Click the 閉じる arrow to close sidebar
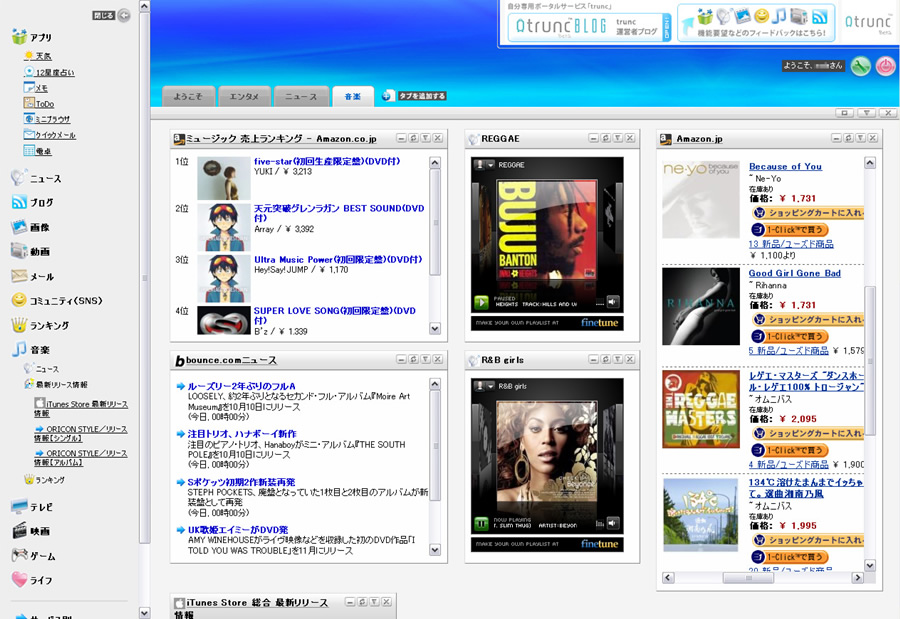 (124, 16)
